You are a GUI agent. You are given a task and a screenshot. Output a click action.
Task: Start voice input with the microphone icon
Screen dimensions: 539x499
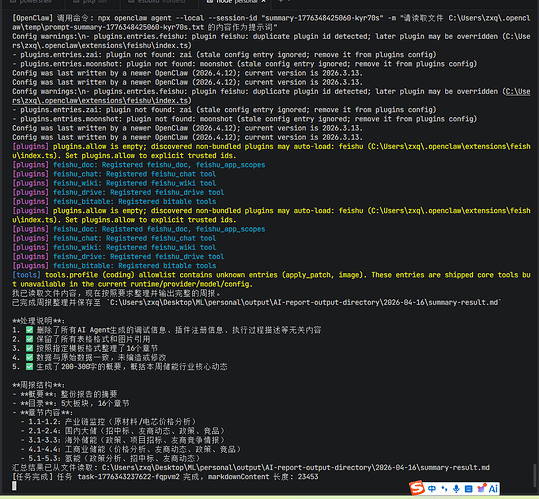click(456, 489)
